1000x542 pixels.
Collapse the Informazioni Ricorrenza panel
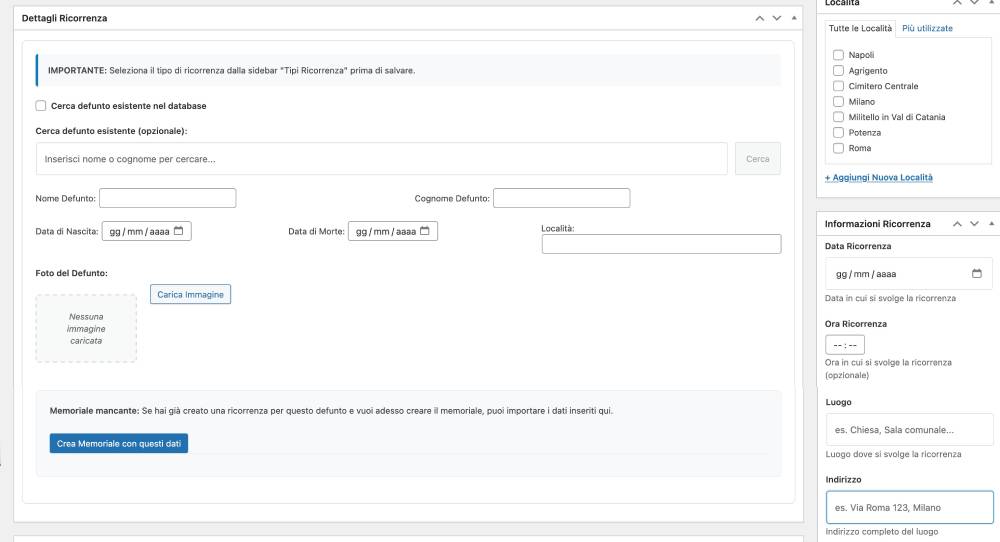click(991, 224)
